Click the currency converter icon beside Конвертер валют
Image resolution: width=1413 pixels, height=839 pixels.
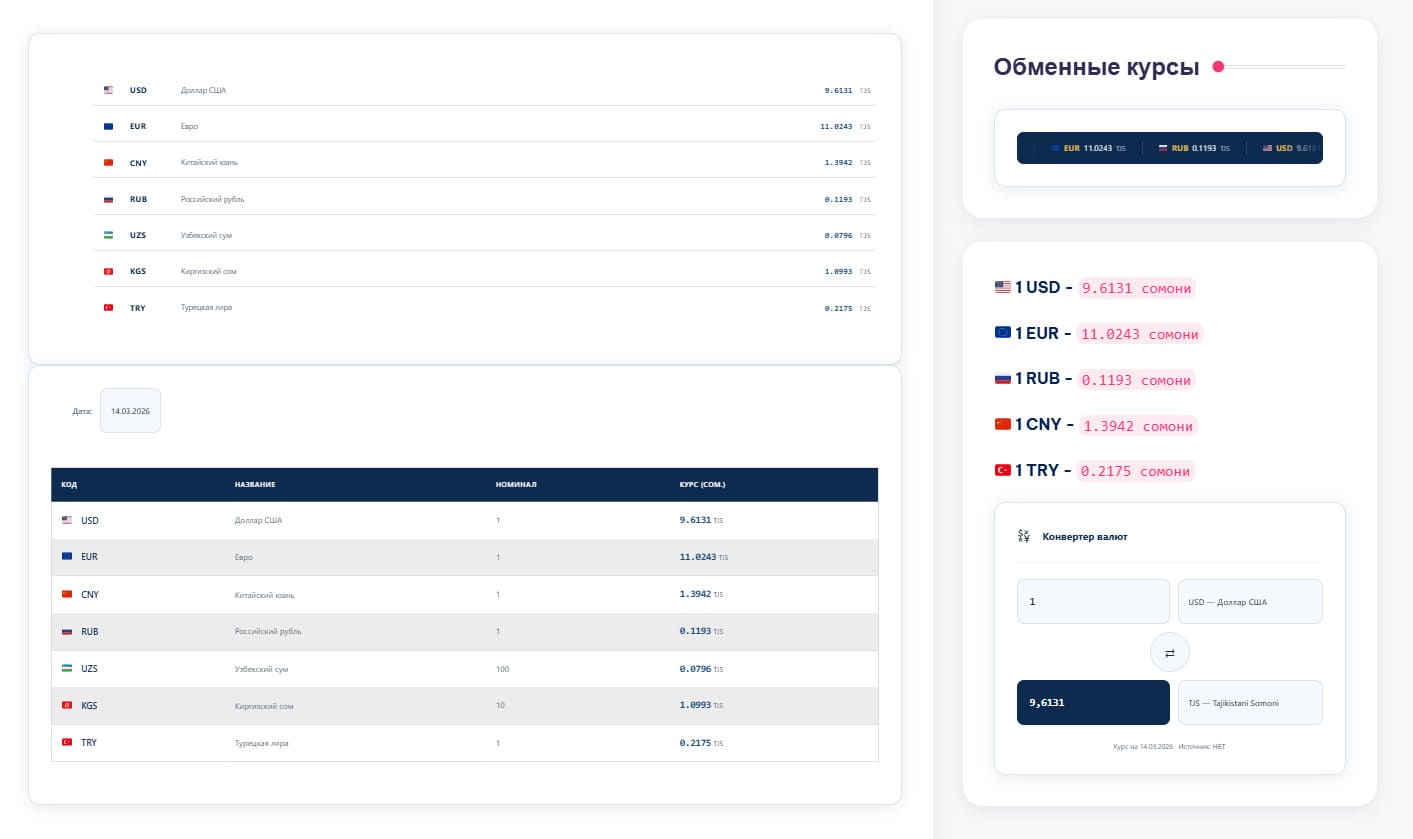[1023, 536]
